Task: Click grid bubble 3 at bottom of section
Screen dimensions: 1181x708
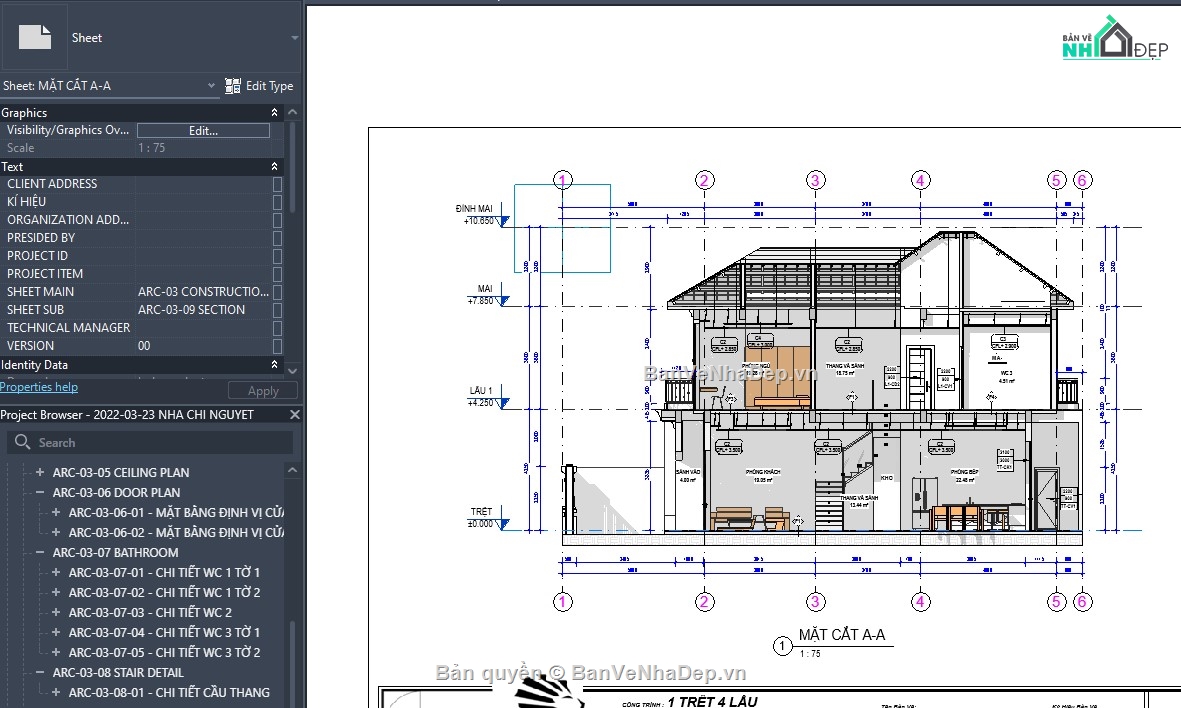Action: click(815, 602)
